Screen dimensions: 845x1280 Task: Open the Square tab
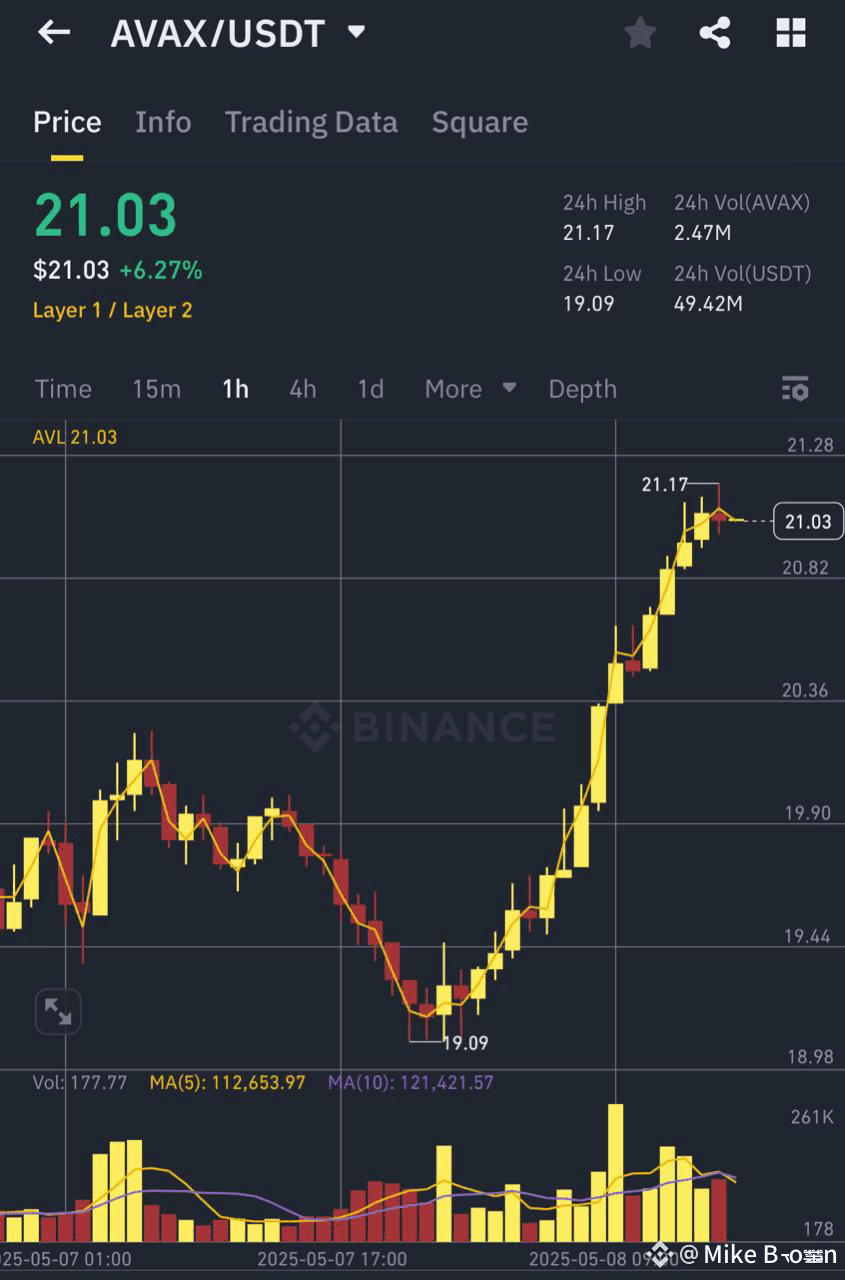point(480,122)
